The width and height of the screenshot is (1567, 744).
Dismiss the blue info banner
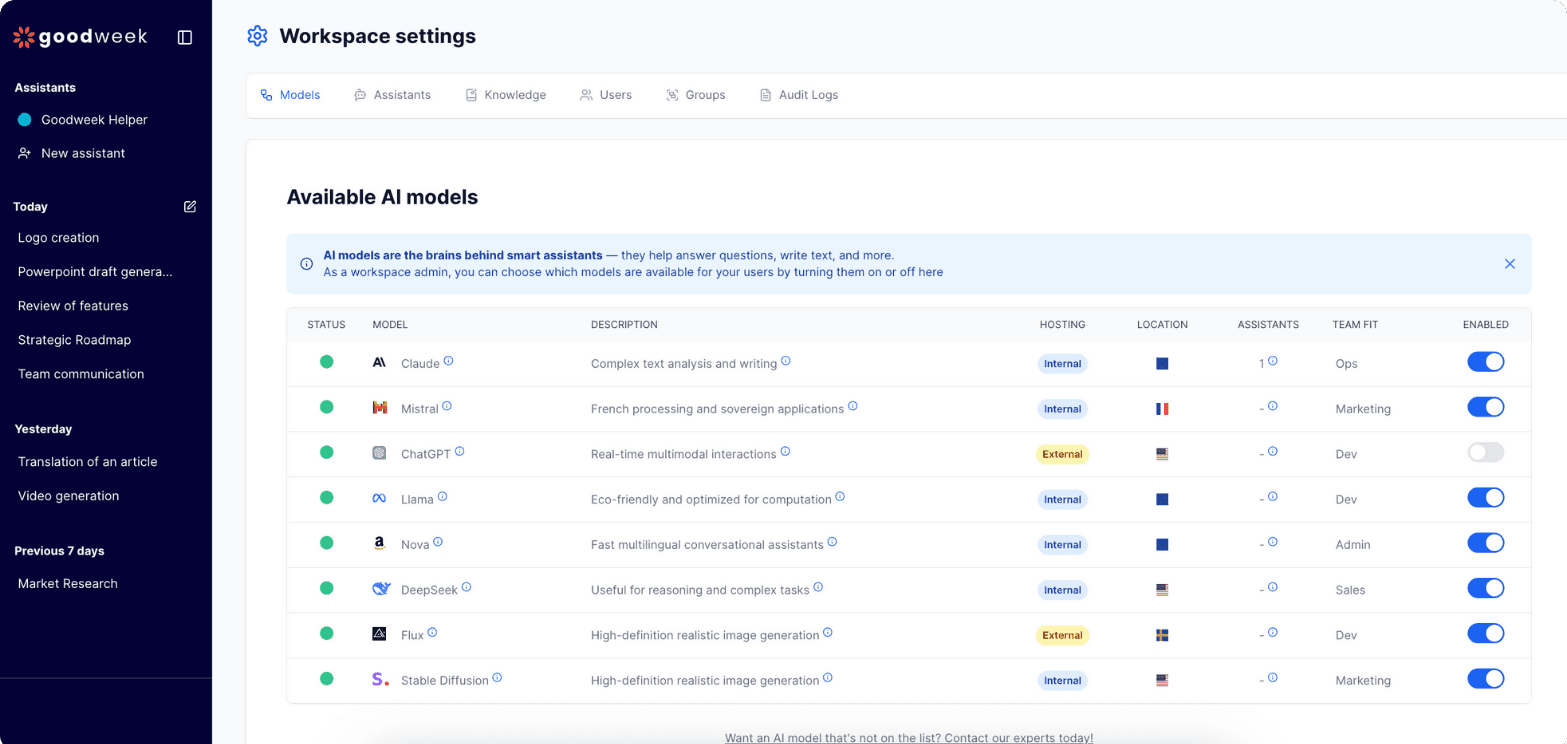[x=1510, y=264]
